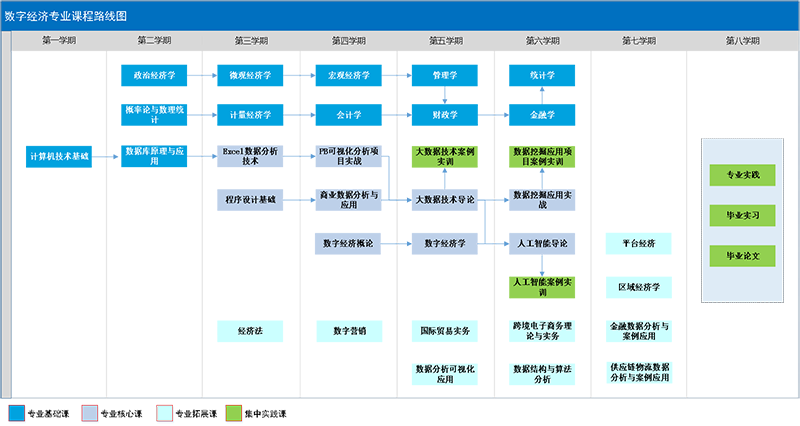Click the 会计学 course box
800x426 pixels.
(x=348, y=115)
